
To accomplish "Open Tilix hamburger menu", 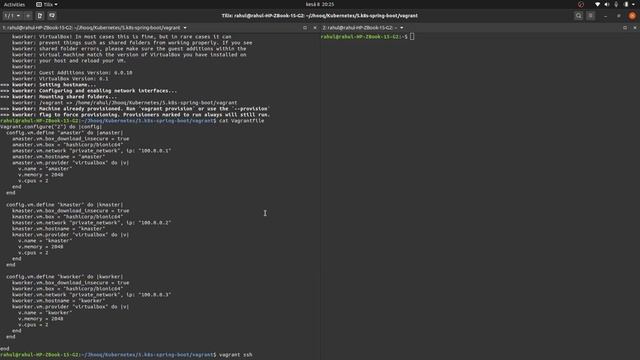I will click(590, 16).
